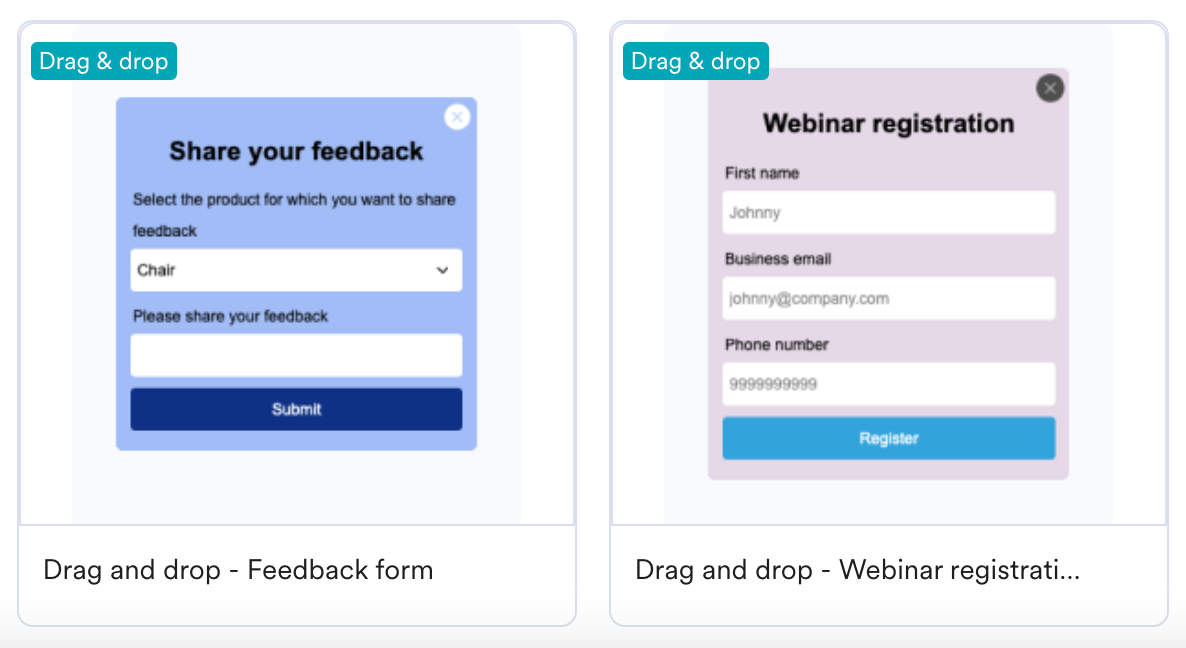The image size is (1186, 648).
Task: Click the Drag & drop badge on feedback template
Action: [104, 61]
